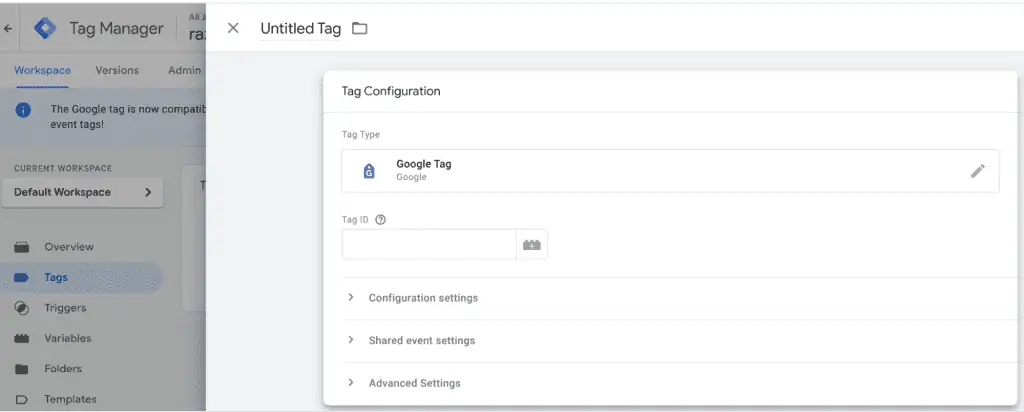Focus the Tag ID input field

click(x=428, y=245)
